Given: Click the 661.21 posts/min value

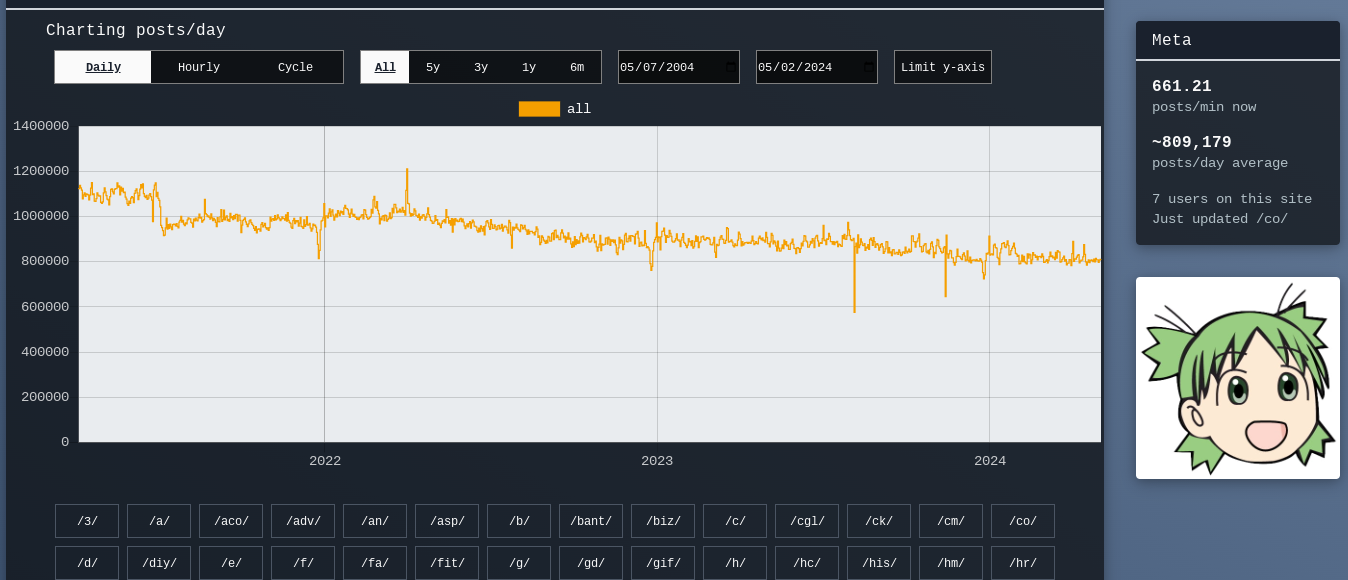Looking at the screenshot, I should (1182, 87).
